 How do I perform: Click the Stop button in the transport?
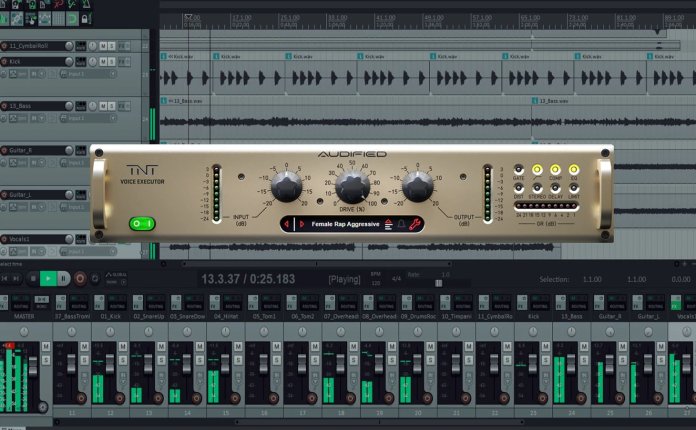pyautogui.click(x=32, y=279)
